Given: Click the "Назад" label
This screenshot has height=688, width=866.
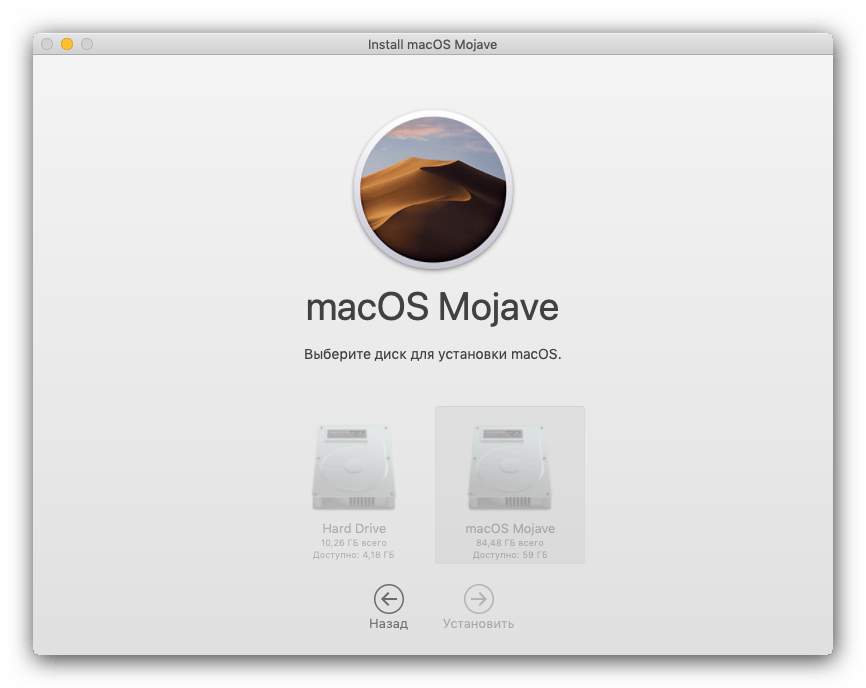Looking at the screenshot, I should [x=388, y=624].
